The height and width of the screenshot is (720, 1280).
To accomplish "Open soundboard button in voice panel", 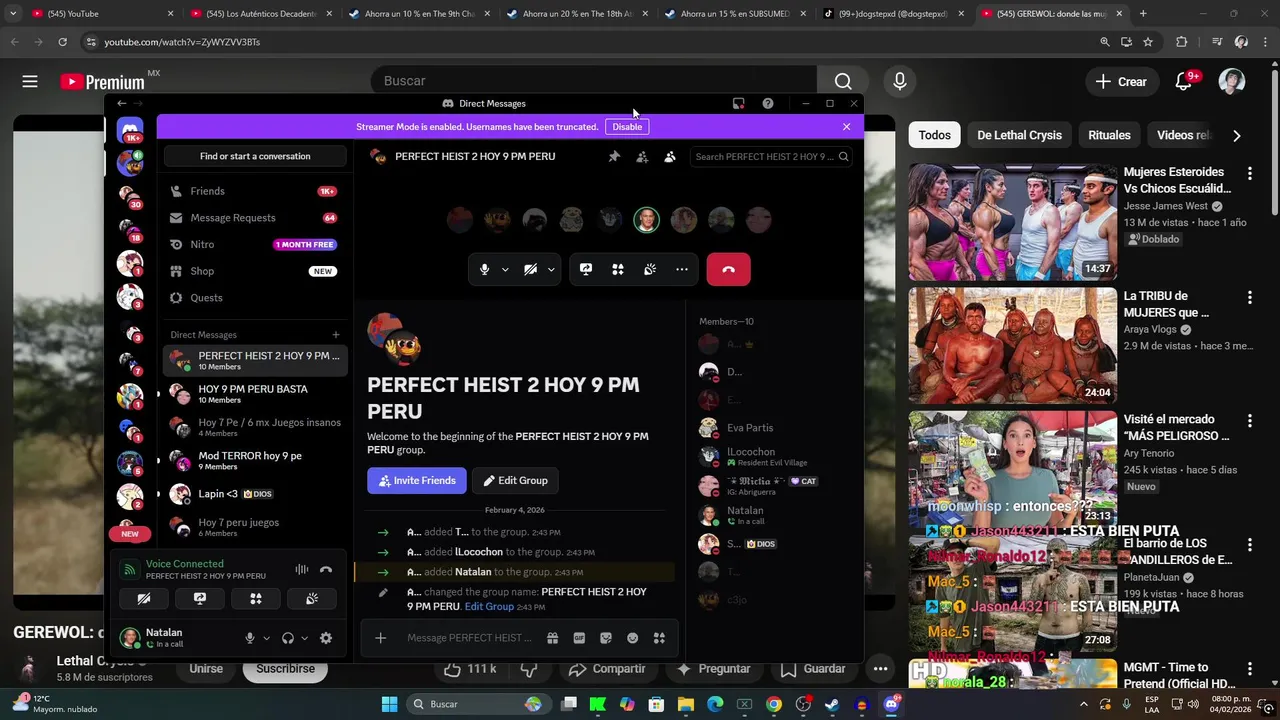I will click(312, 599).
